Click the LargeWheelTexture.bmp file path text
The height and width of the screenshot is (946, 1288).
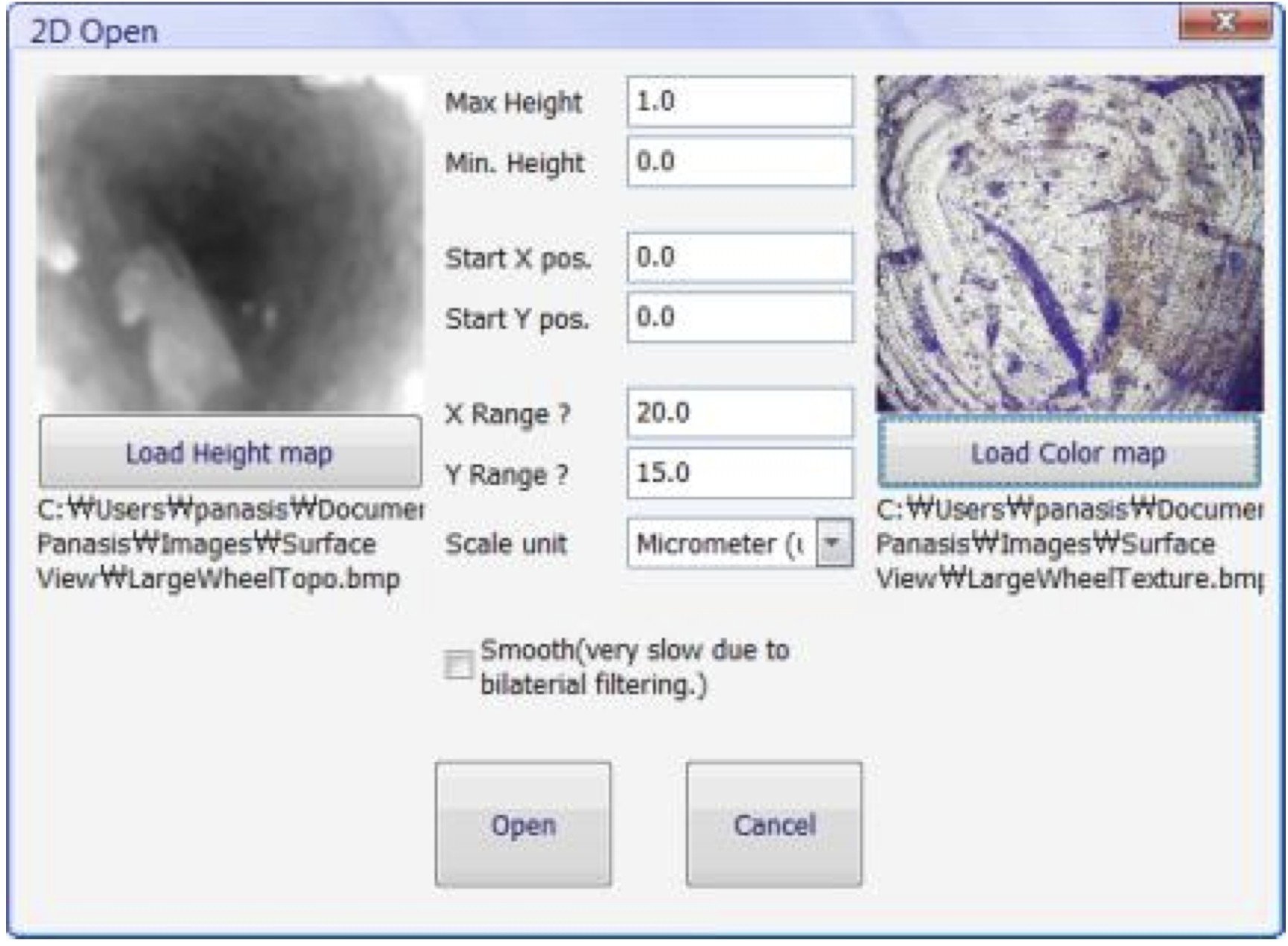[x=1070, y=544]
